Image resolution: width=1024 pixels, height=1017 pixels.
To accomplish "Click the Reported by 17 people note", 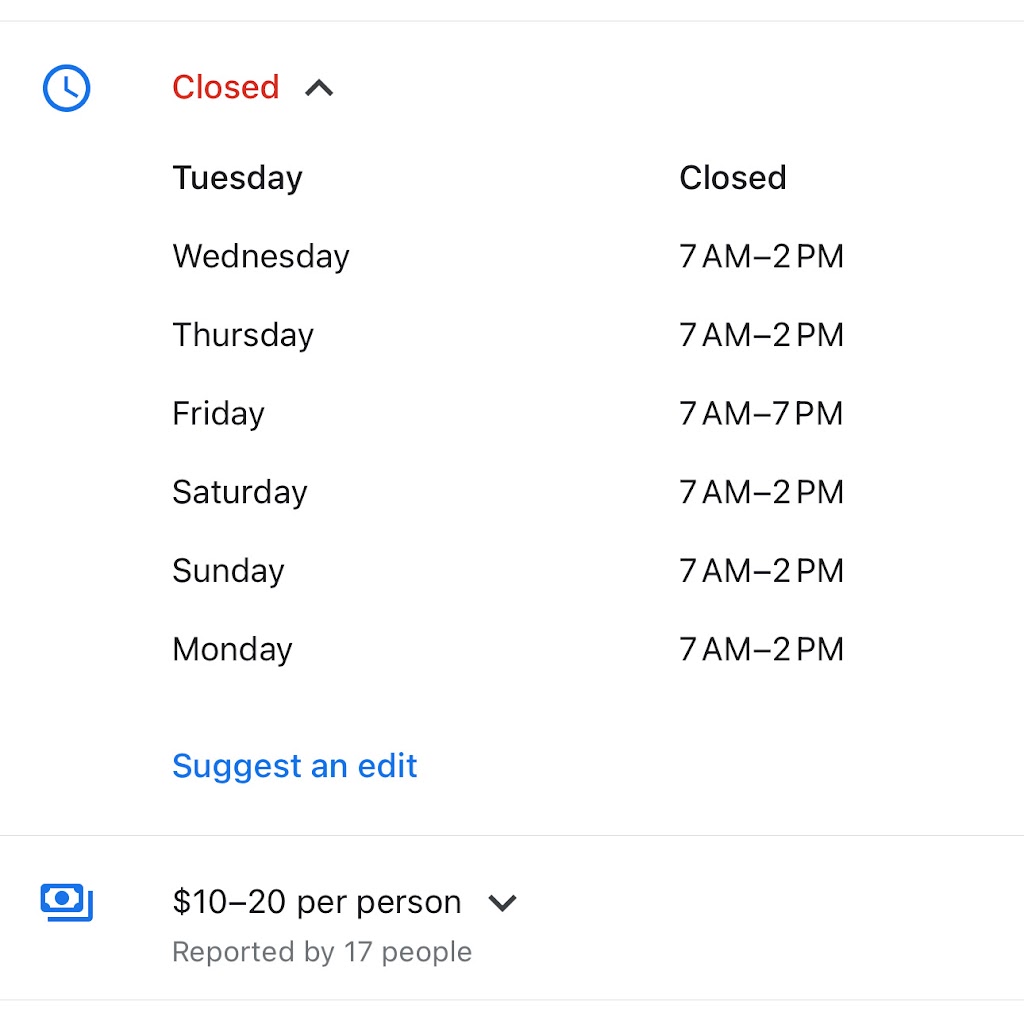I will (x=322, y=952).
